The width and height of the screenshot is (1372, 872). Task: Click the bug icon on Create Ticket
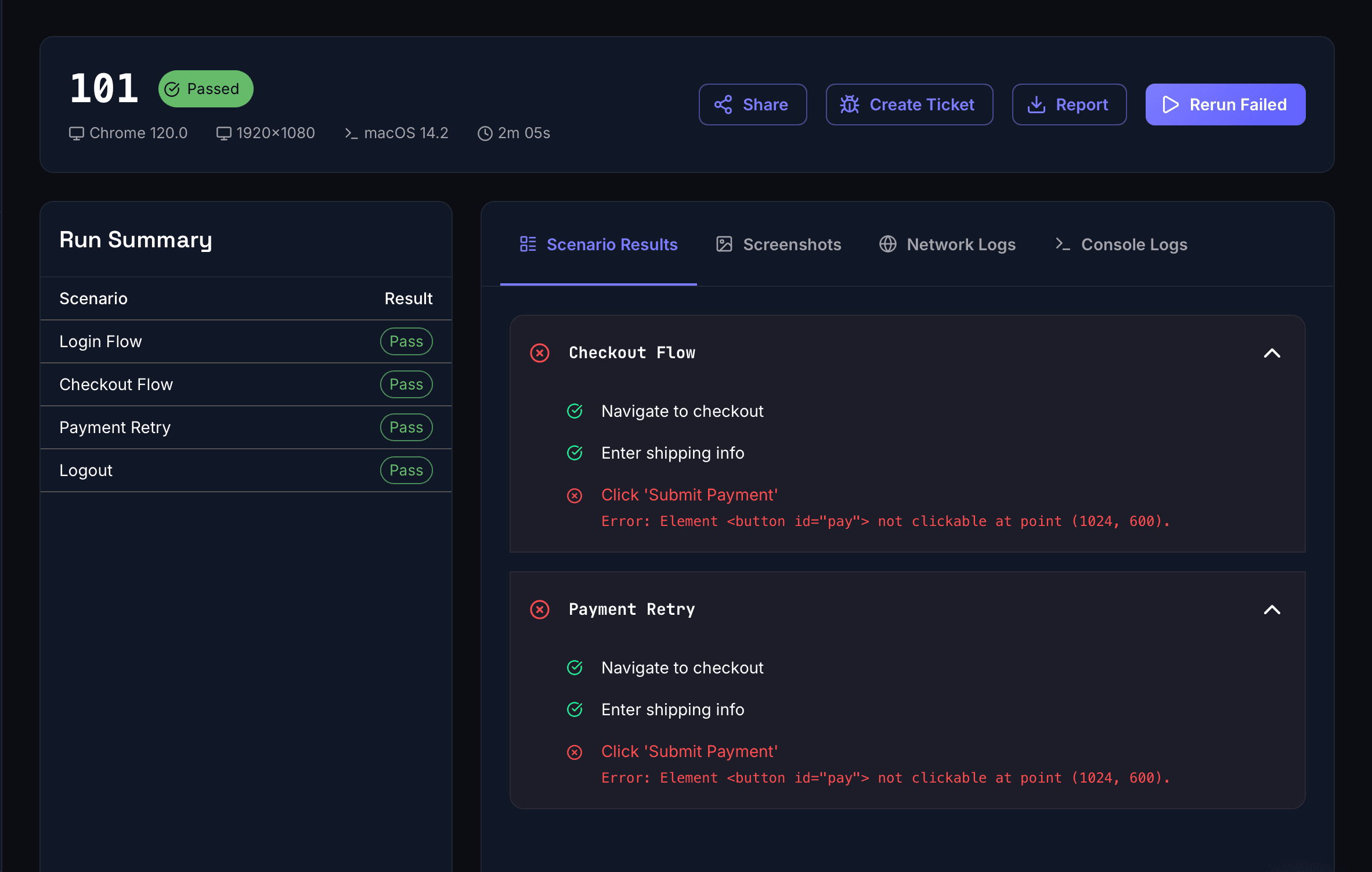click(849, 105)
